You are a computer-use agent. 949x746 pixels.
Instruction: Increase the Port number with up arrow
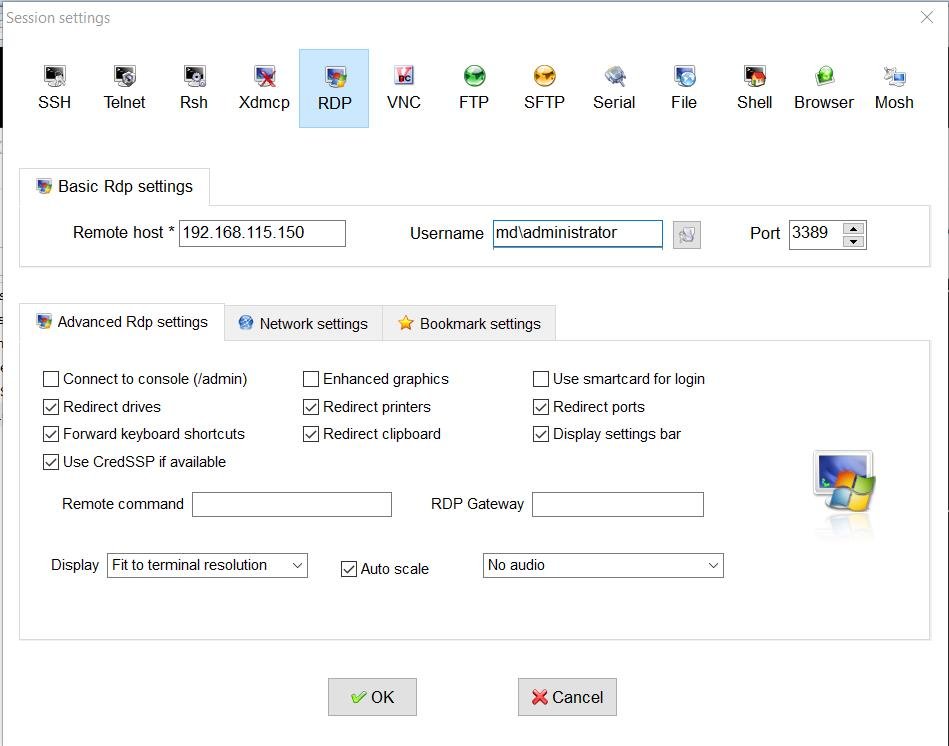pos(853,229)
